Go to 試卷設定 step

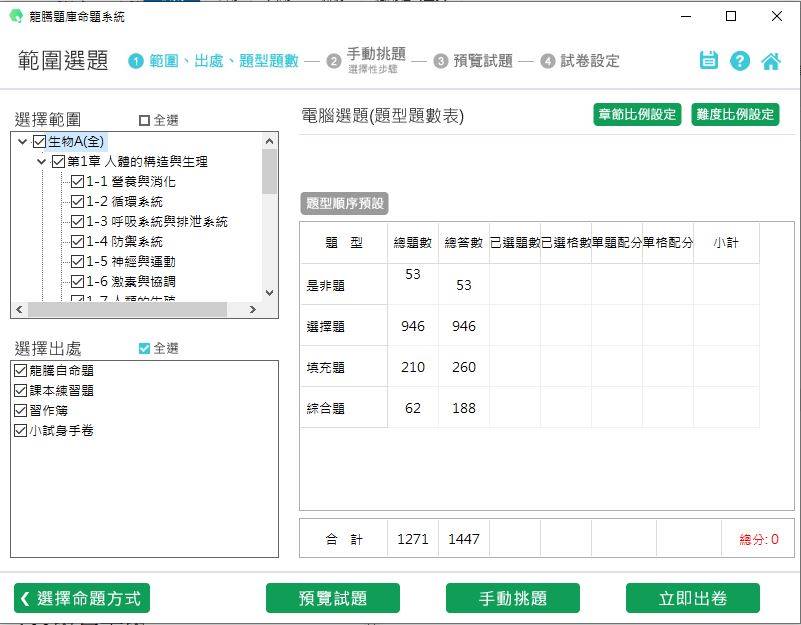[x=590, y=61]
